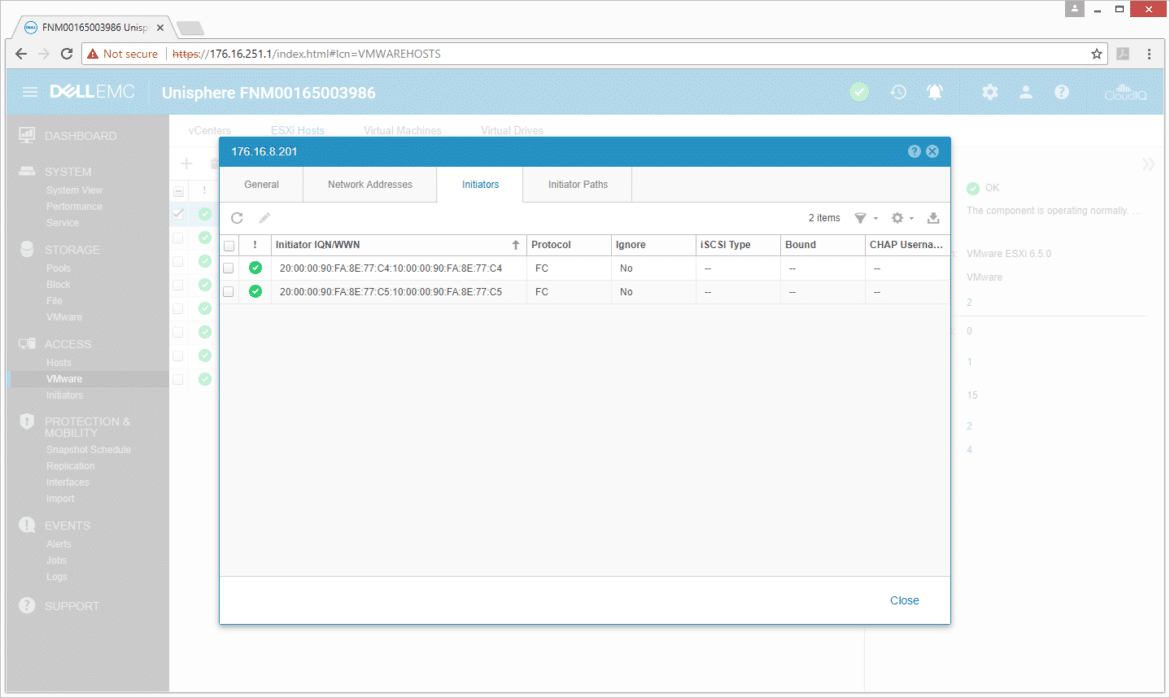
Task: Switch to the General tab
Action: tap(261, 184)
